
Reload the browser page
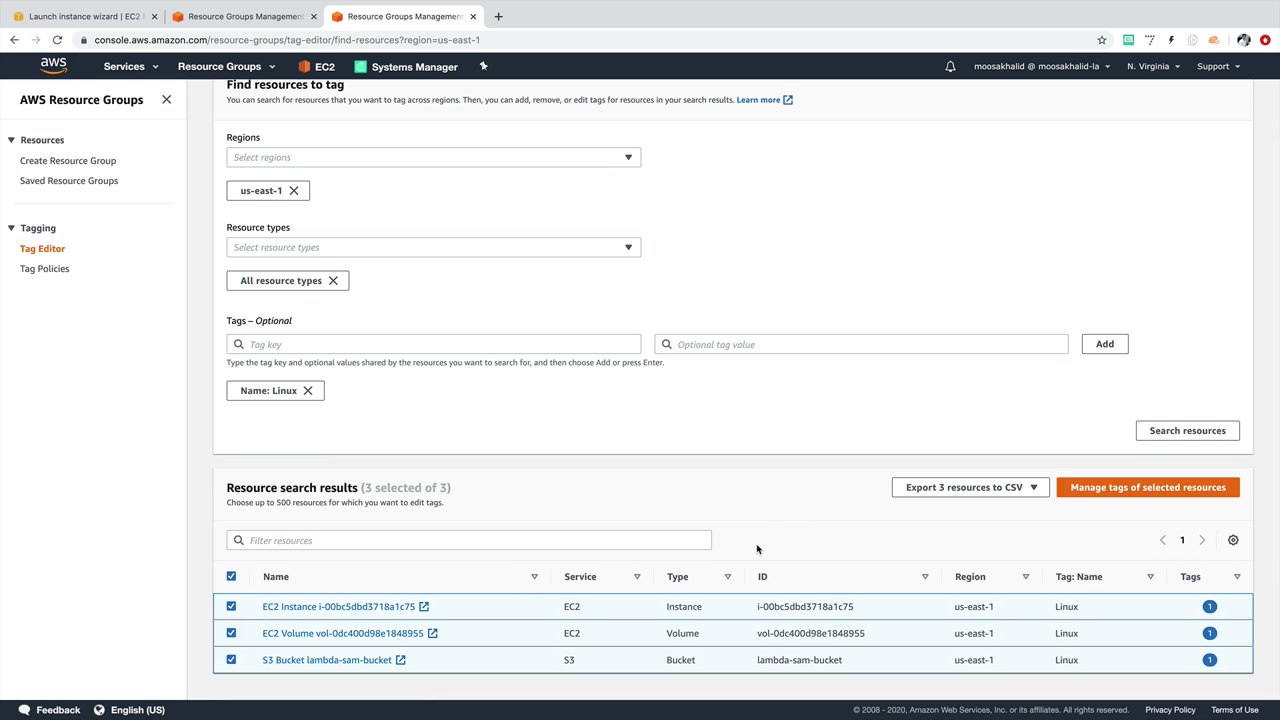coord(57,40)
